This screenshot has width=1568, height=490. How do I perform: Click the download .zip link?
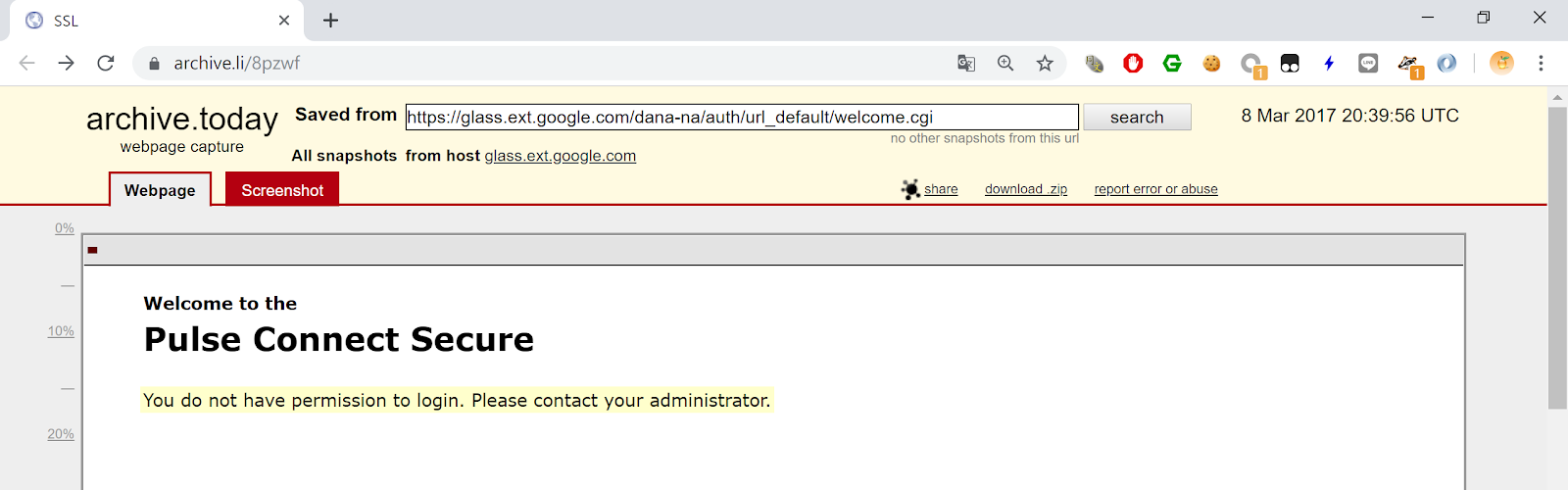(1026, 189)
